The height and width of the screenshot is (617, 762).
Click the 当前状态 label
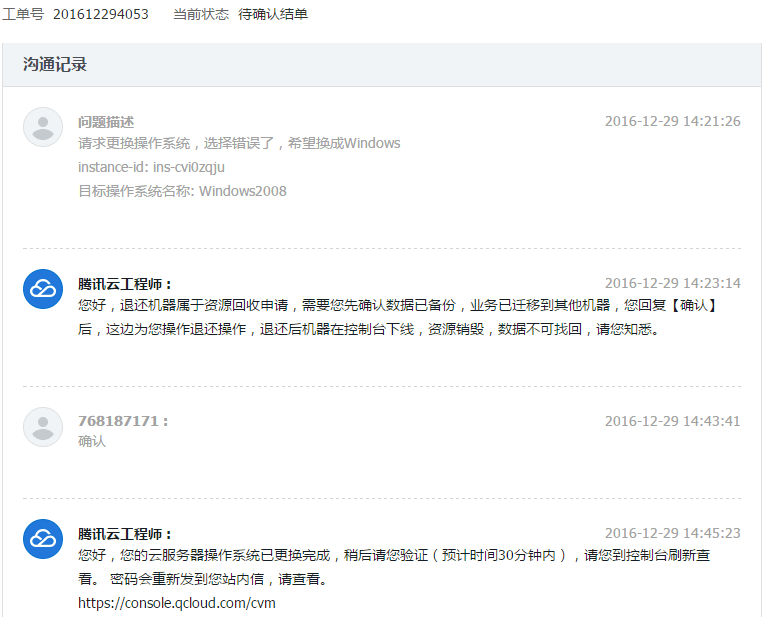201,14
